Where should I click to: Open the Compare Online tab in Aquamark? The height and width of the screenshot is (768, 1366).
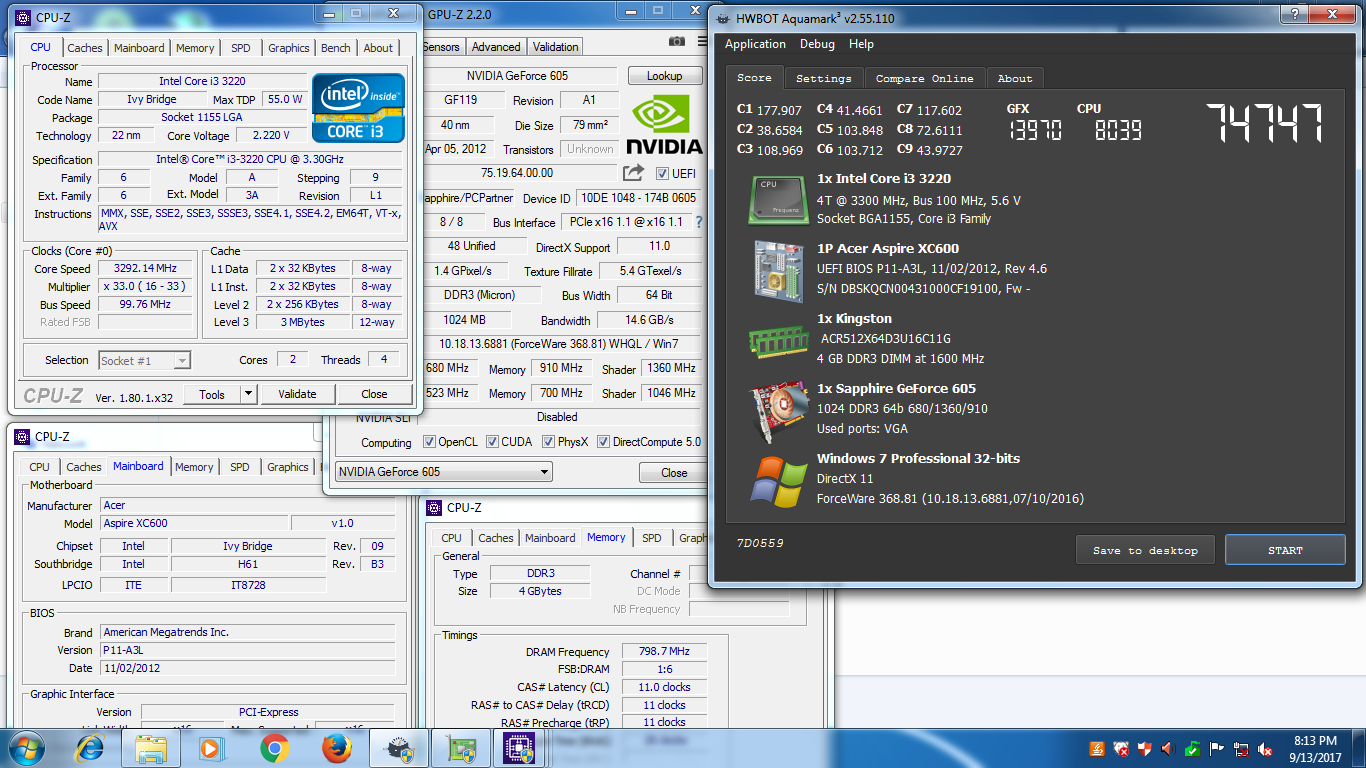point(924,78)
